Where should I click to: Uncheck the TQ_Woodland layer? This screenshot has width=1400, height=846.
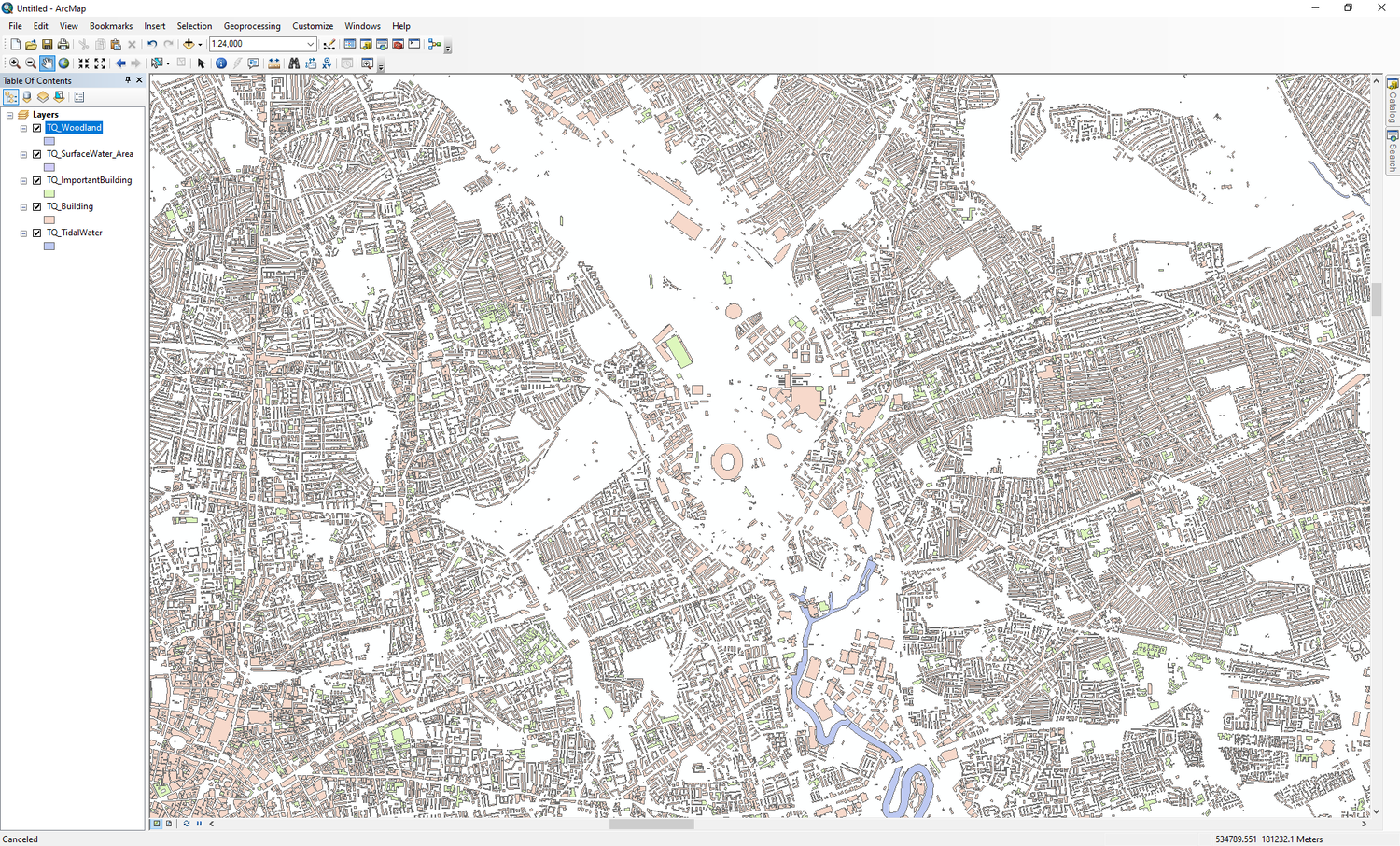37,128
